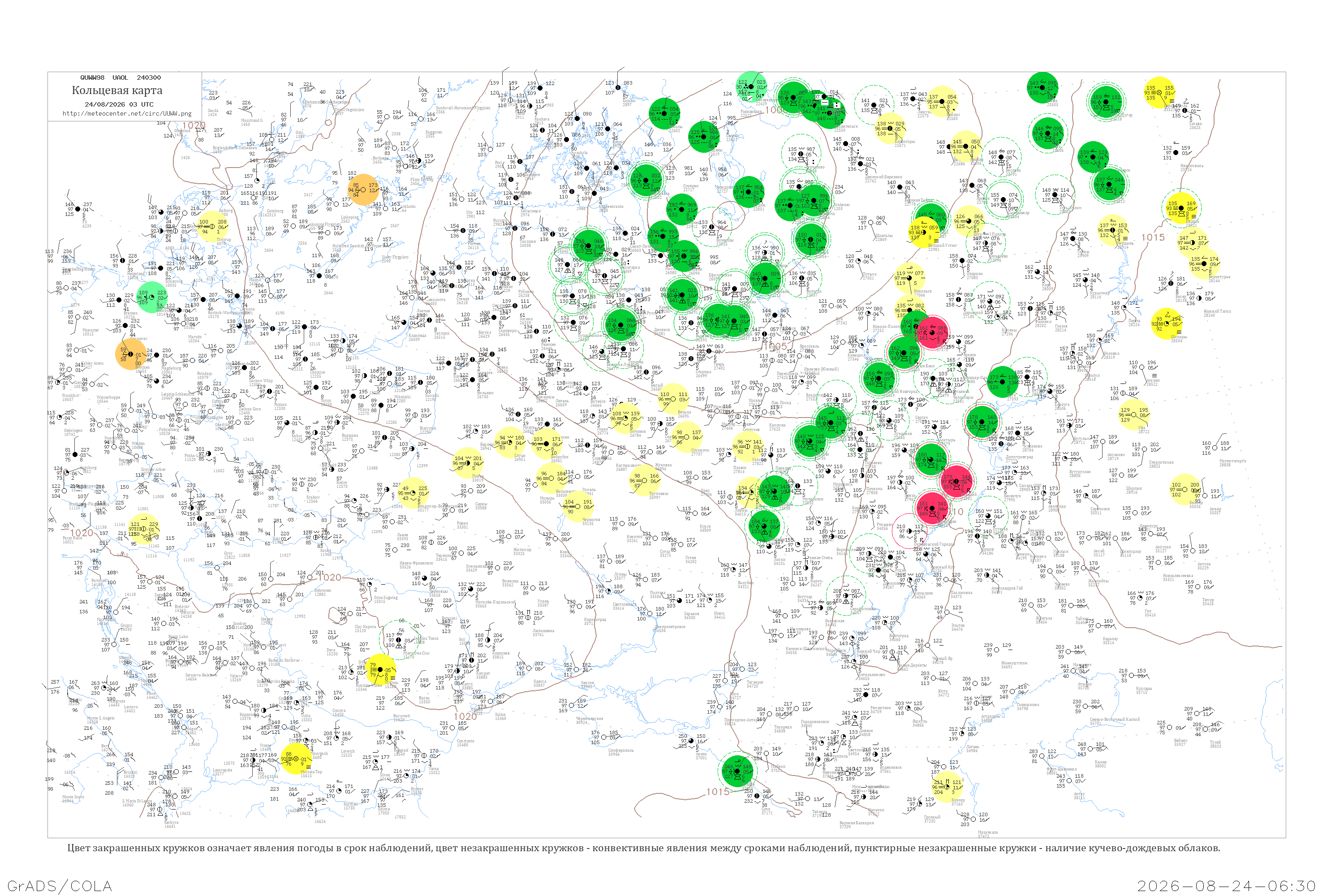The height and width of the screenshot is (896, 1344).
Task: Select the green station circle showing 173 138
Action: 1002,382
